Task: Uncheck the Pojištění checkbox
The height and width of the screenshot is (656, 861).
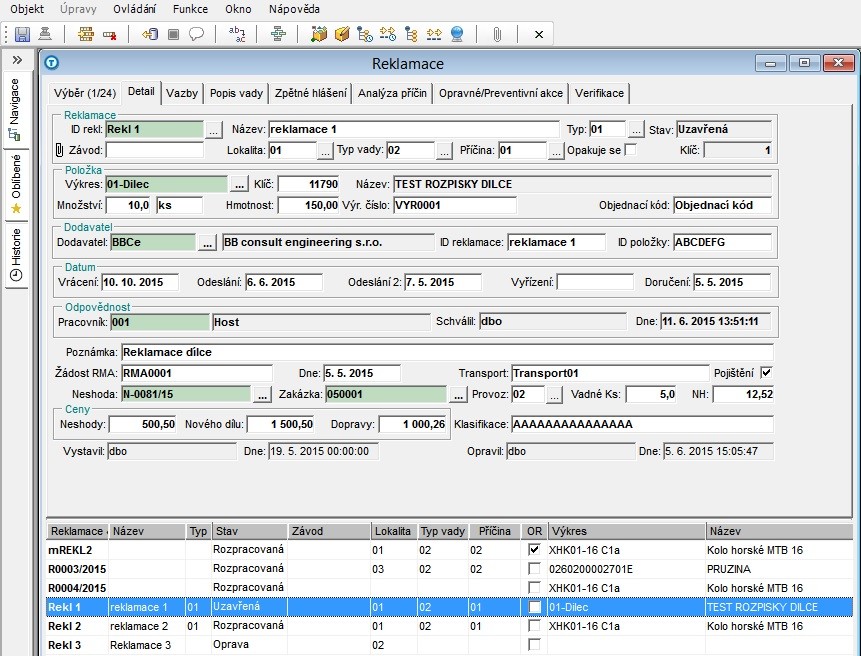Action: (767, 373)
